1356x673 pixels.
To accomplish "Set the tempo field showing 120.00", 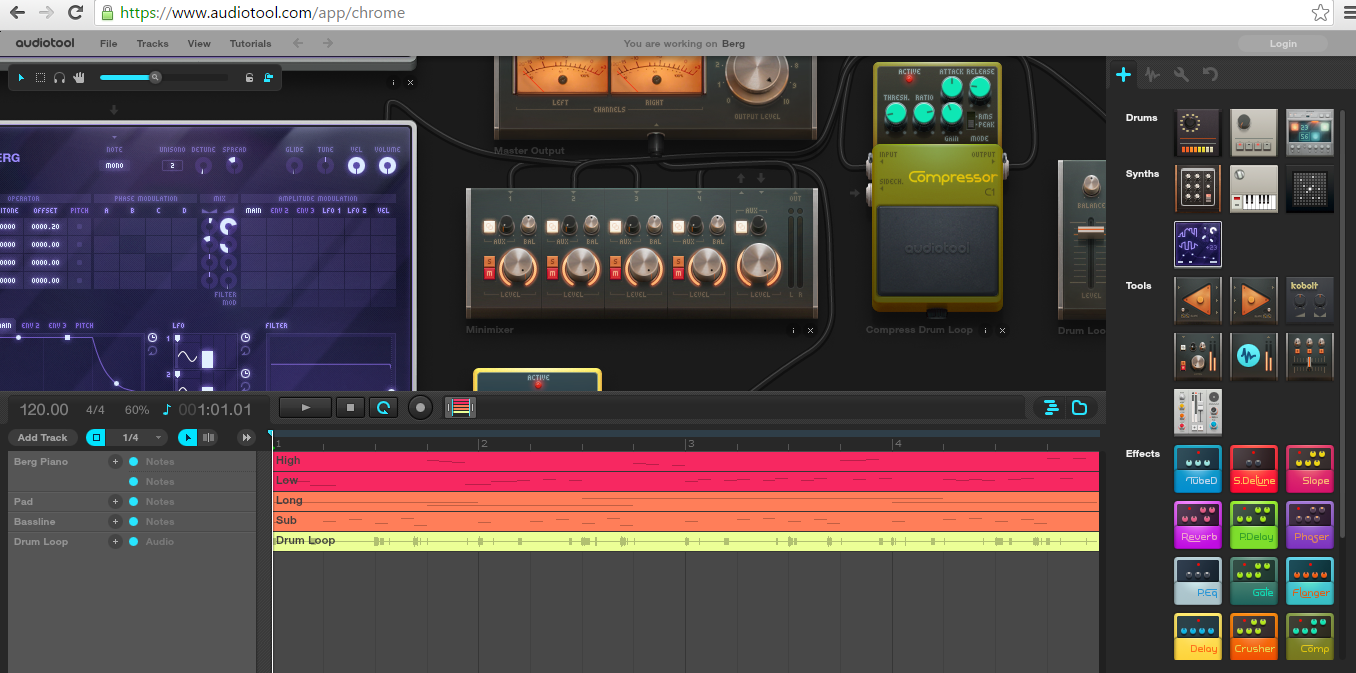I will (x=44, y=409).
